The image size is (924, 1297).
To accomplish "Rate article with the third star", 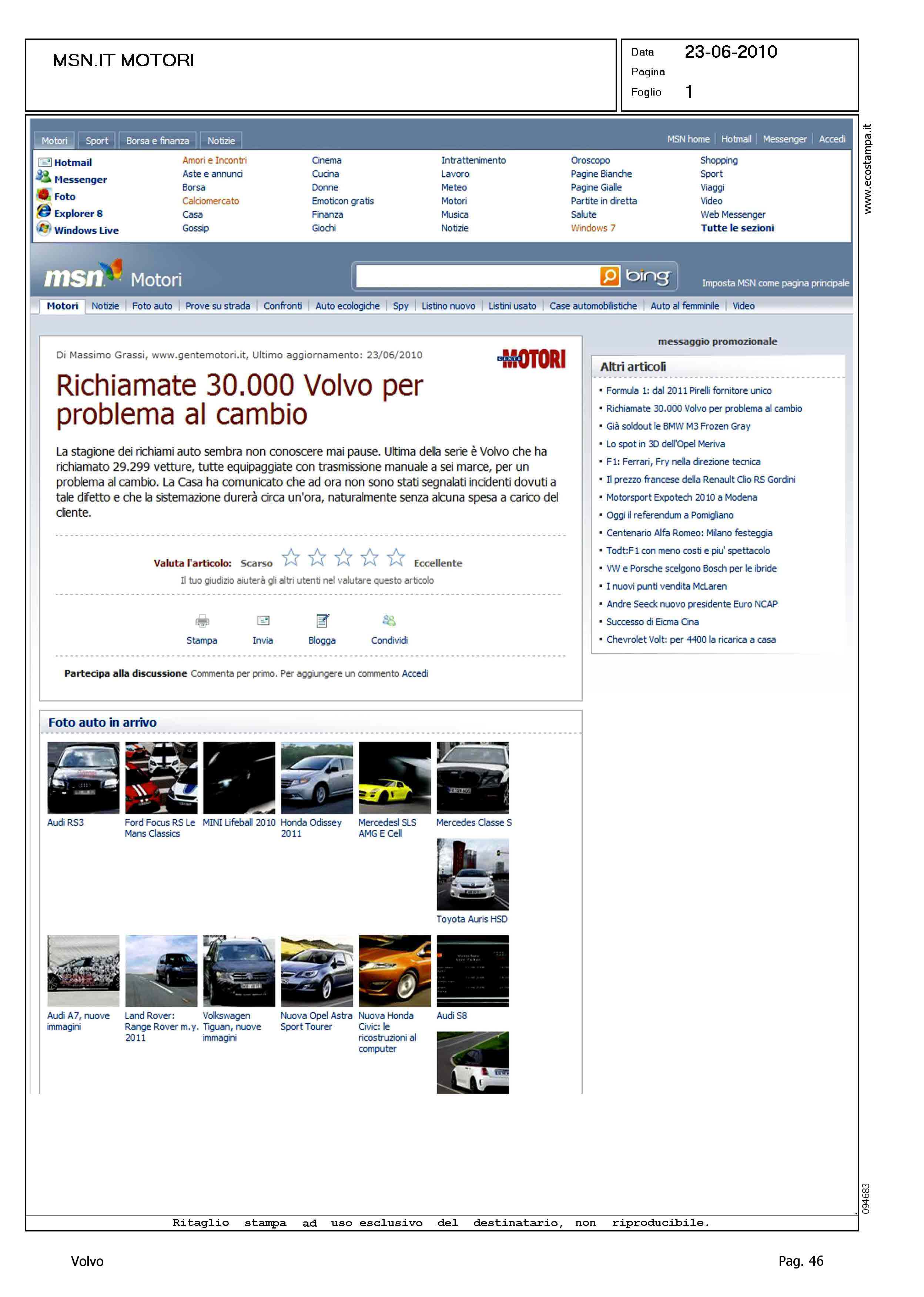I will point(343,557).
